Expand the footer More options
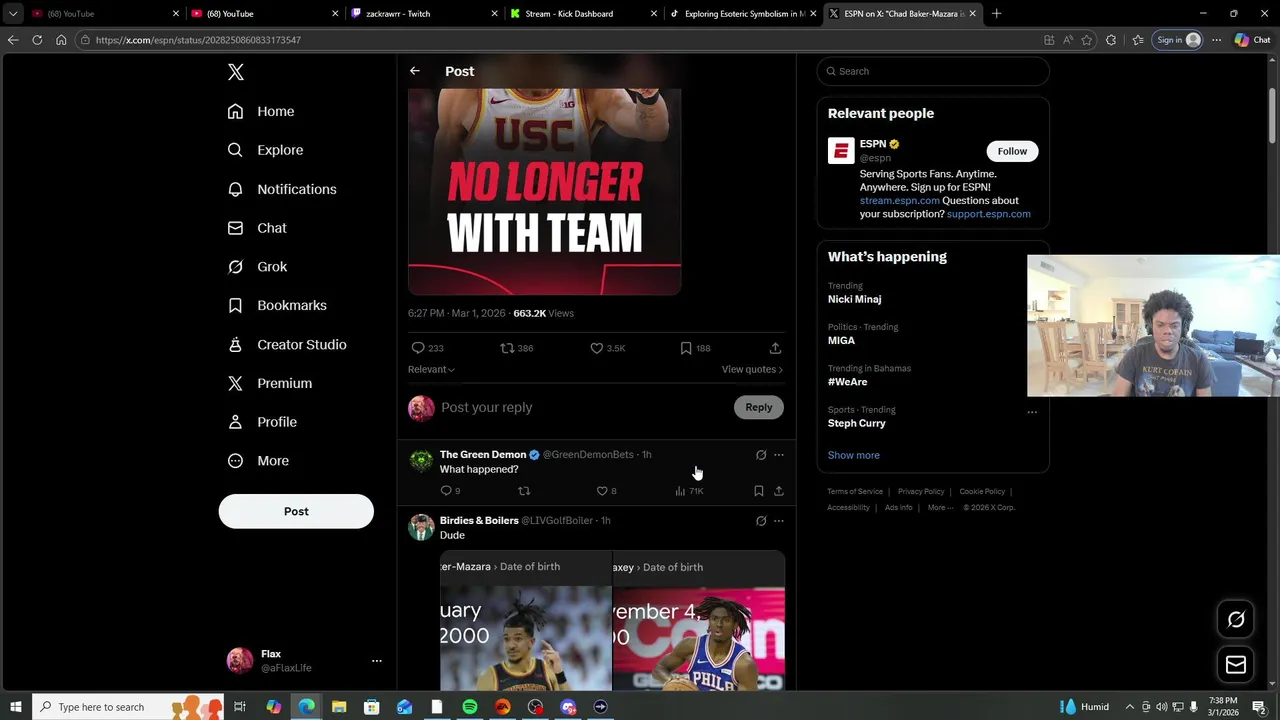The width and height of the screenshot is (1280, 720). pos(941,508)
